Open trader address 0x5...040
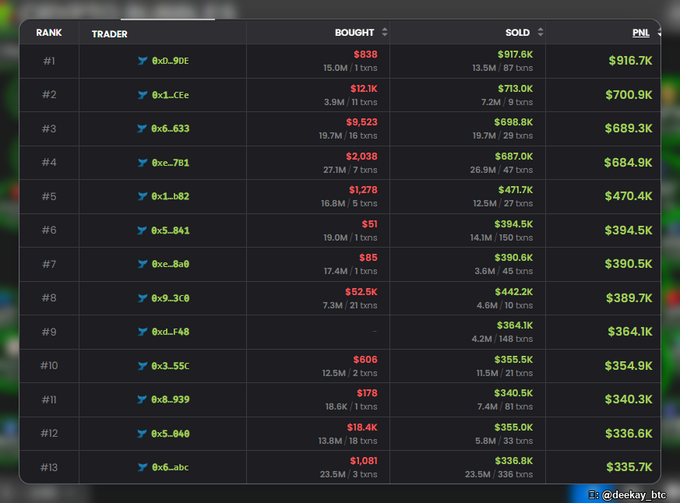Viewport: 680px width, 503px height. click(170, 433)
